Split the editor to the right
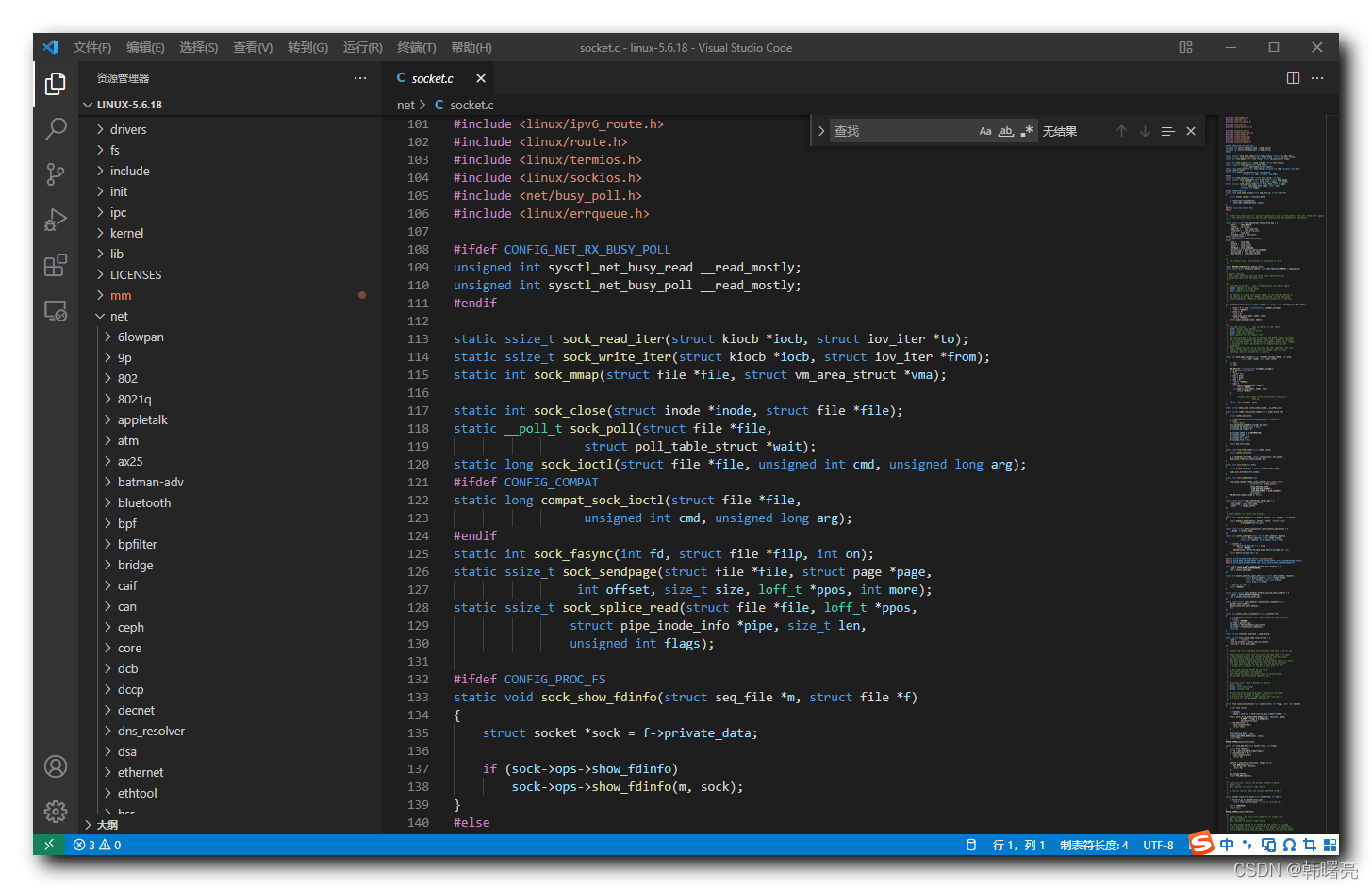The height and width of the screenshot is (888, 1372). (x=1293, y=78)
